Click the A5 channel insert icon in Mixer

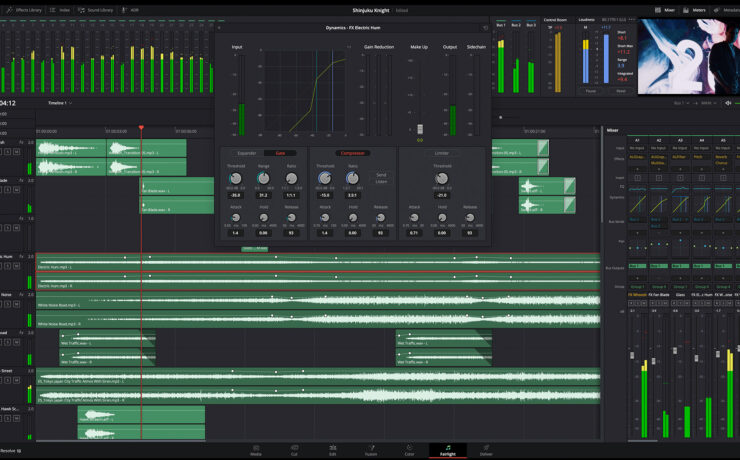723,178
